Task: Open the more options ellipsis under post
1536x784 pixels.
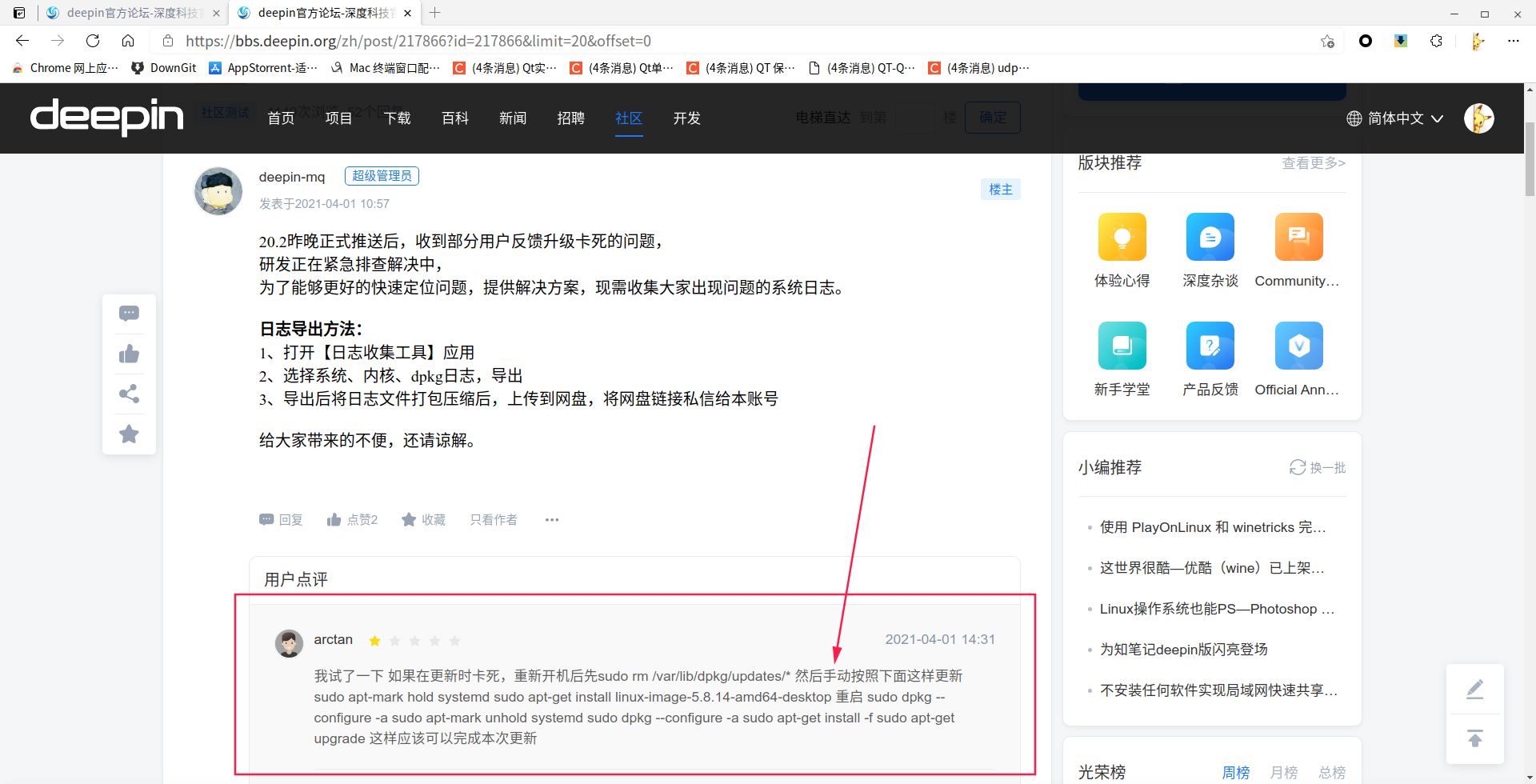Action: [552, 520]
